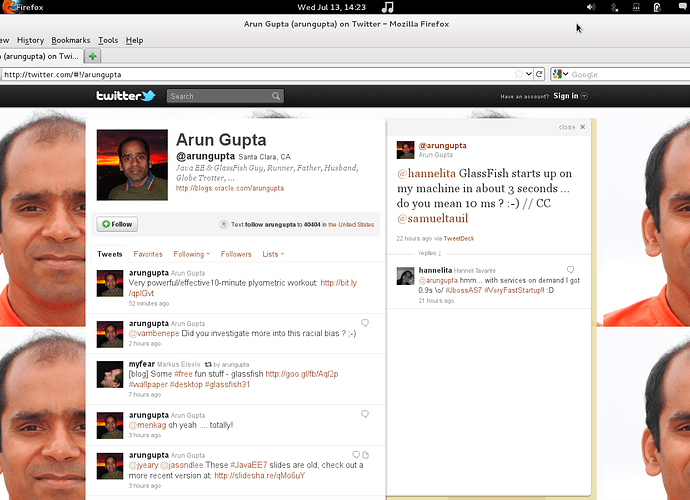Viewport: 690px width, 500px height.
Task: Open the TweetDeck source link
Action: tap(459, 239)
